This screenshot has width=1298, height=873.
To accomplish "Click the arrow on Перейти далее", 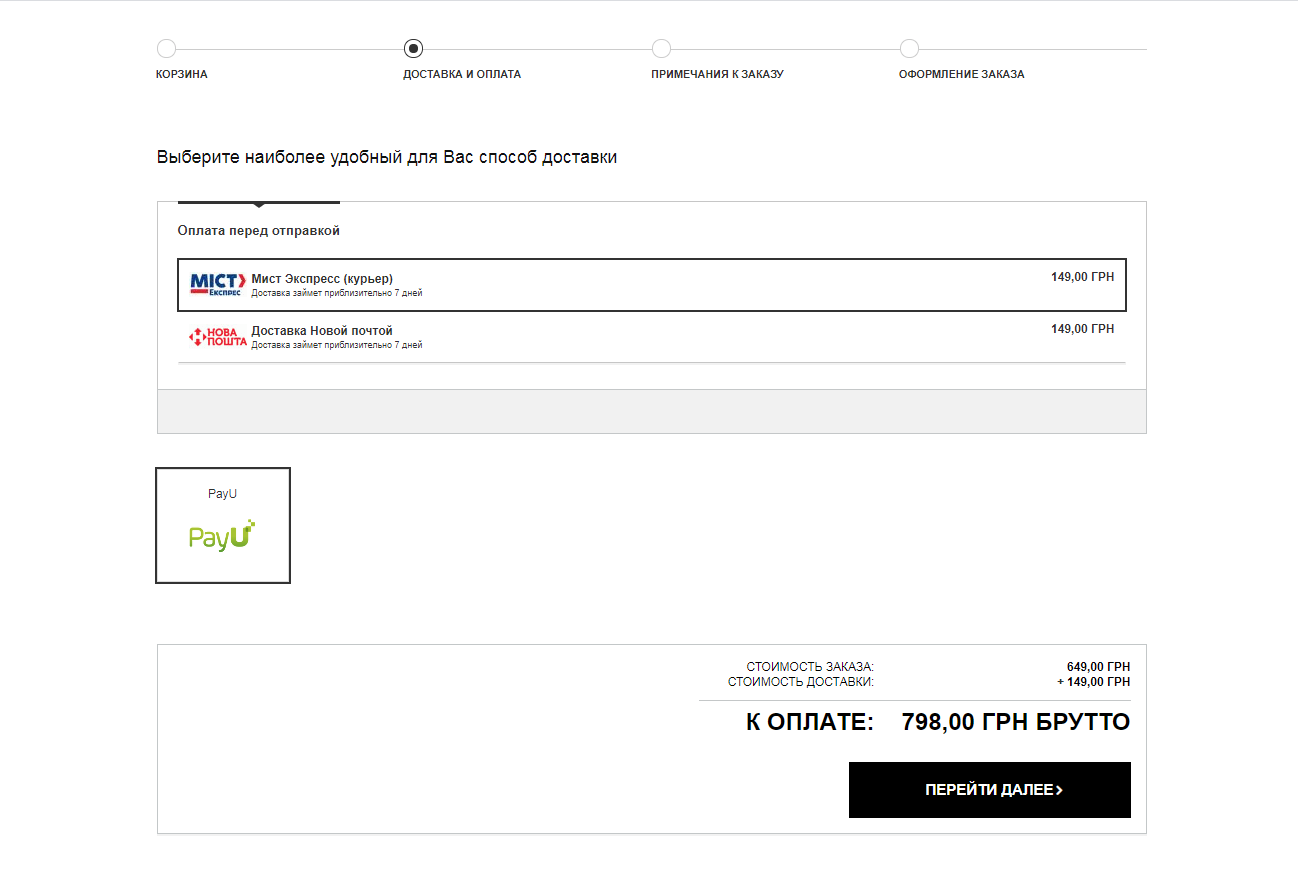I will pos(1059,790).
